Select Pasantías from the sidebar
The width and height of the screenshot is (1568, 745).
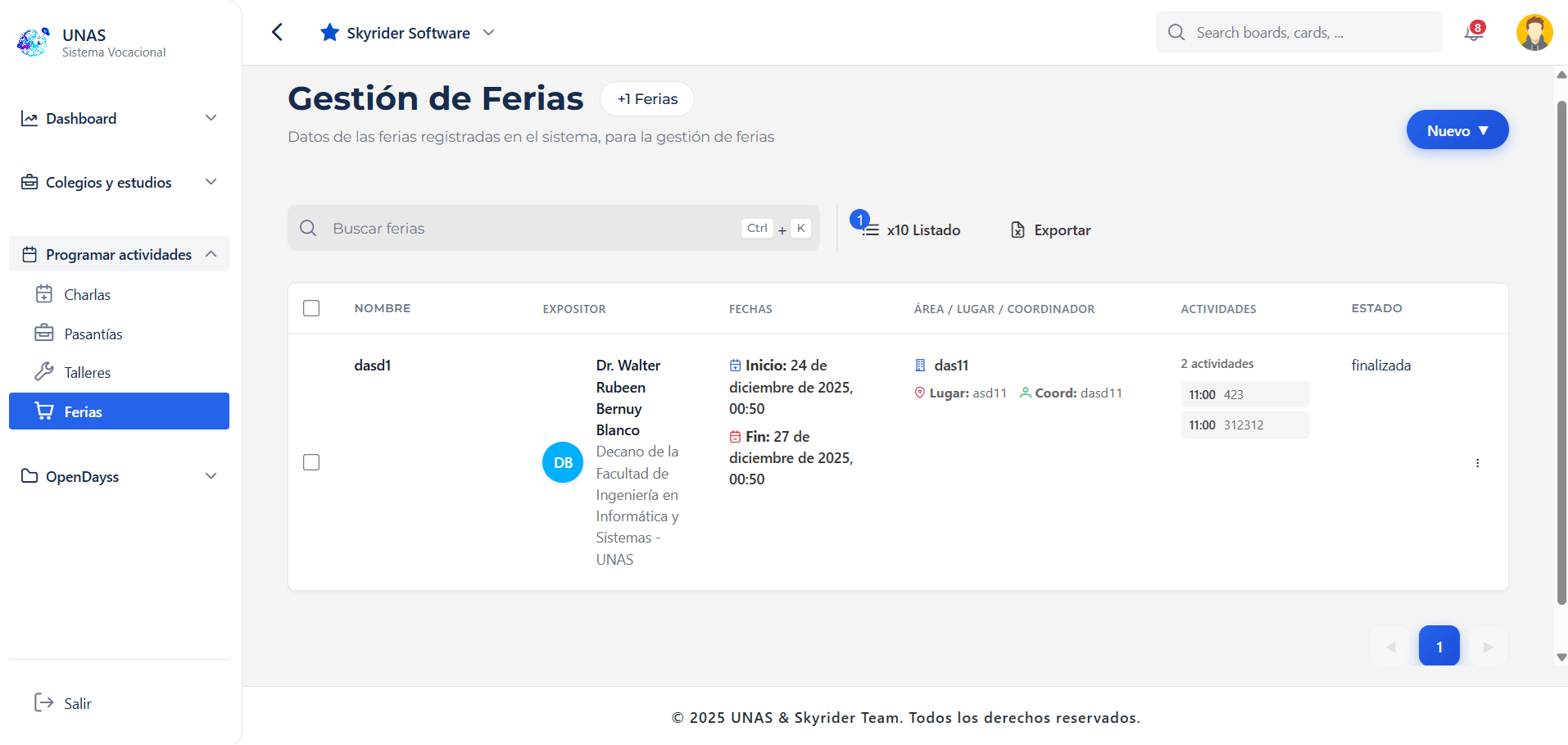[x=93, y=334]
